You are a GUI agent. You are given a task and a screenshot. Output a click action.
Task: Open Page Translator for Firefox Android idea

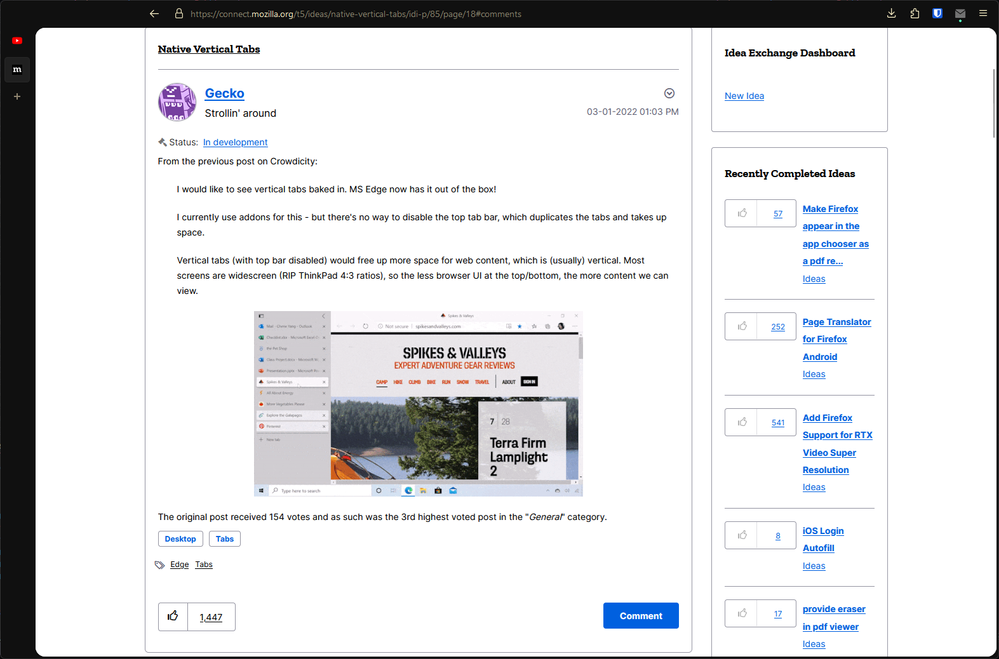(x=837, y=339)
